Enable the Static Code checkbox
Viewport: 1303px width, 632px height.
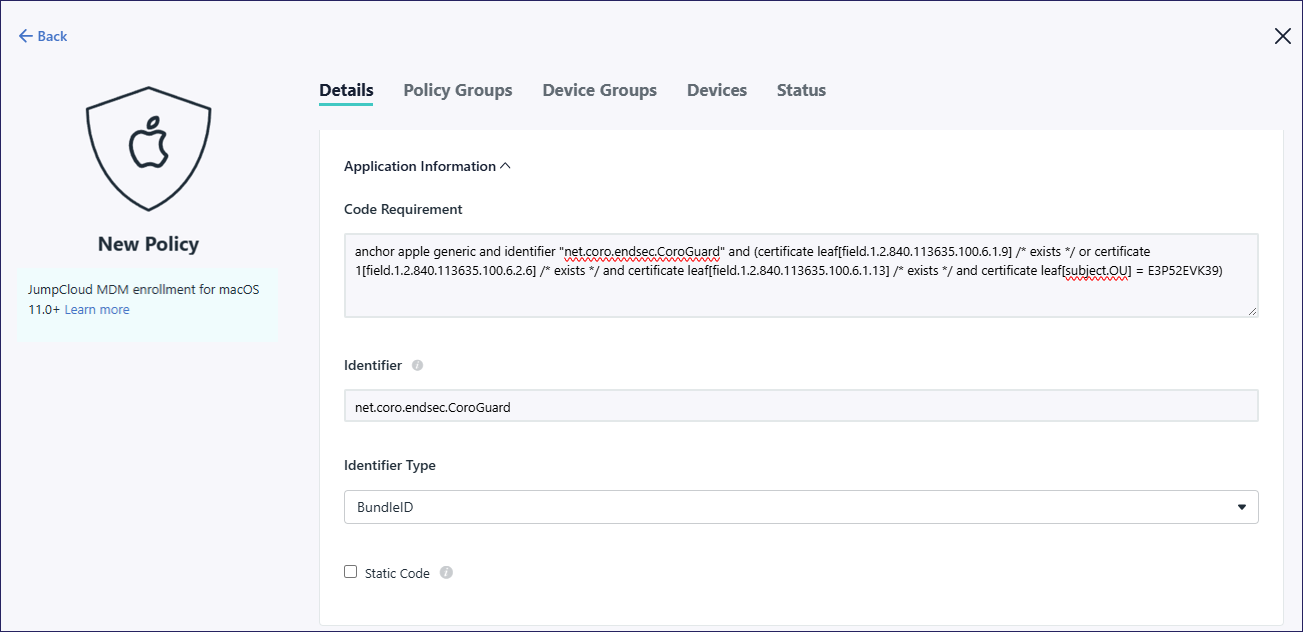pos(350,572)
